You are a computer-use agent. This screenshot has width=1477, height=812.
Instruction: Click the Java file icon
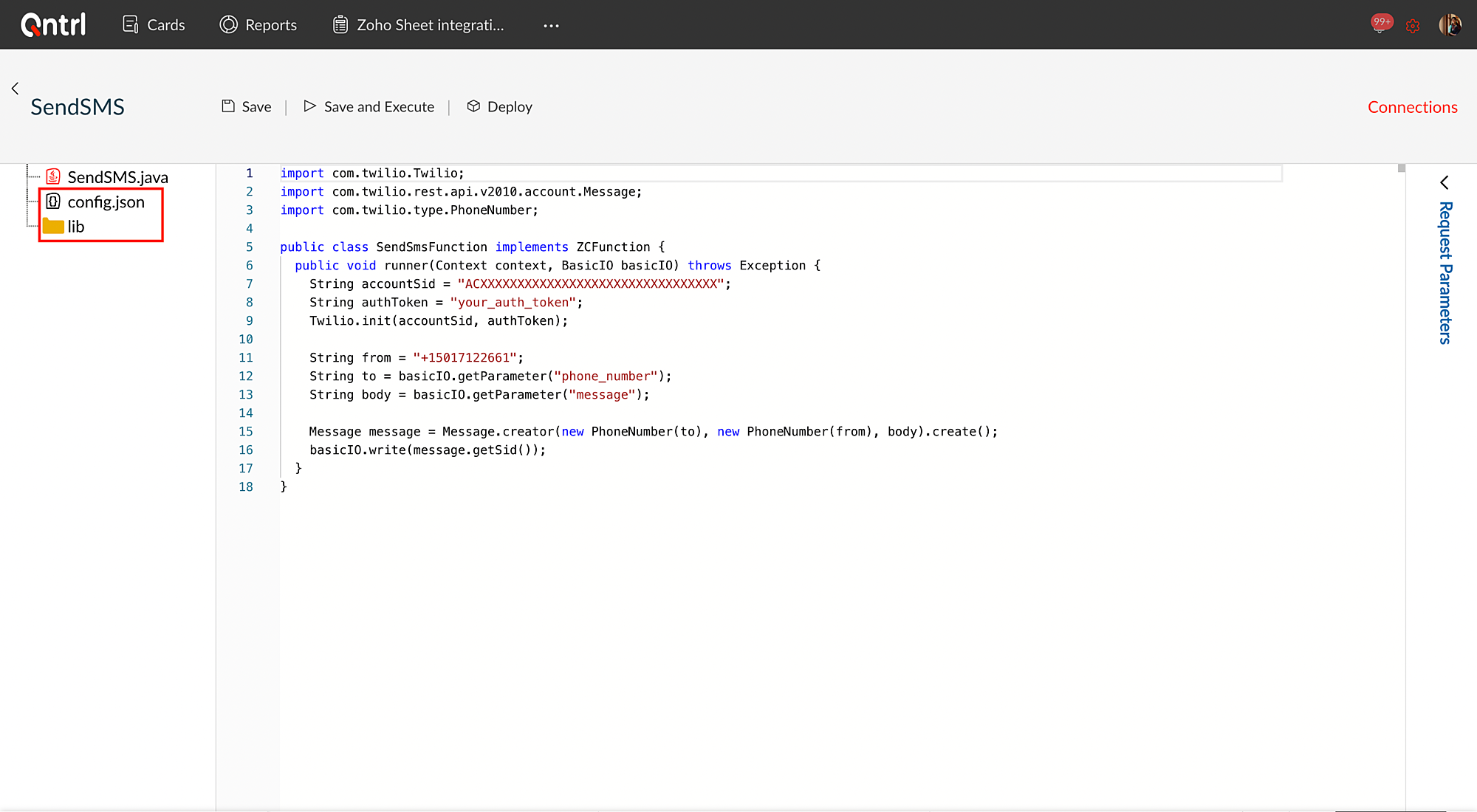pyautogui.click(x=52, y=176)
